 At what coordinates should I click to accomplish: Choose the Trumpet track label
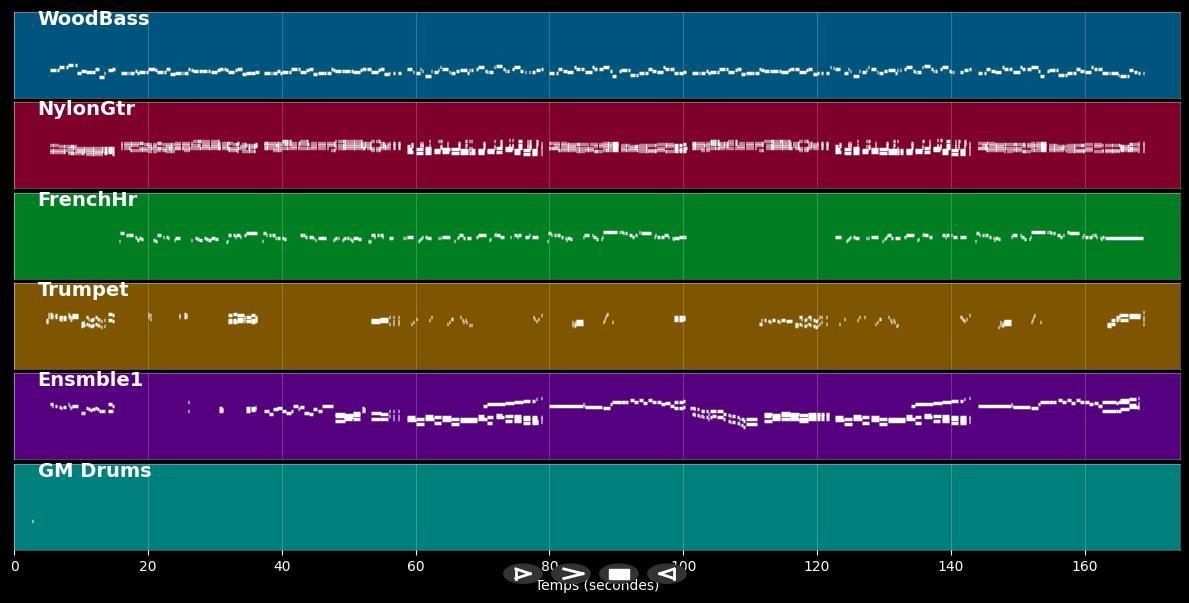coord(83,290)
